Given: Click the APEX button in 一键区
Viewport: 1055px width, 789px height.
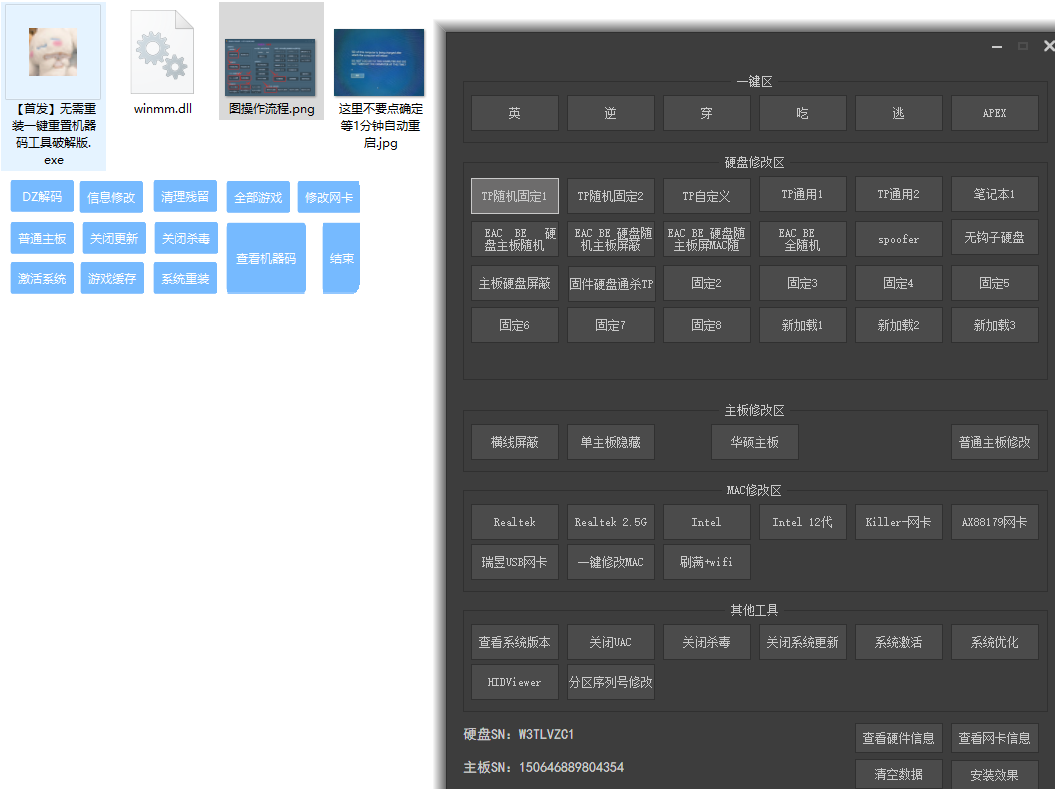Looking at the screenshot, I should 994,113.
